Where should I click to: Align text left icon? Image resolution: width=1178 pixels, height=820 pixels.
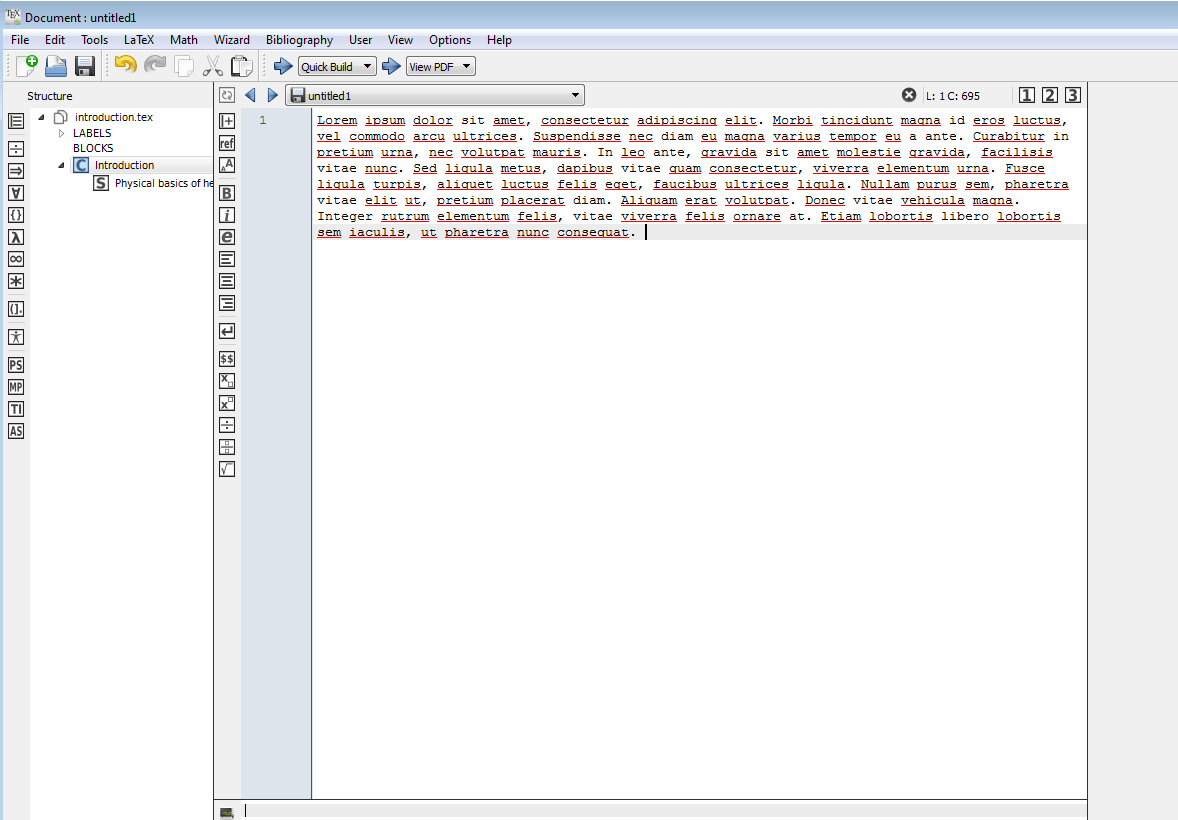point(227,259)
